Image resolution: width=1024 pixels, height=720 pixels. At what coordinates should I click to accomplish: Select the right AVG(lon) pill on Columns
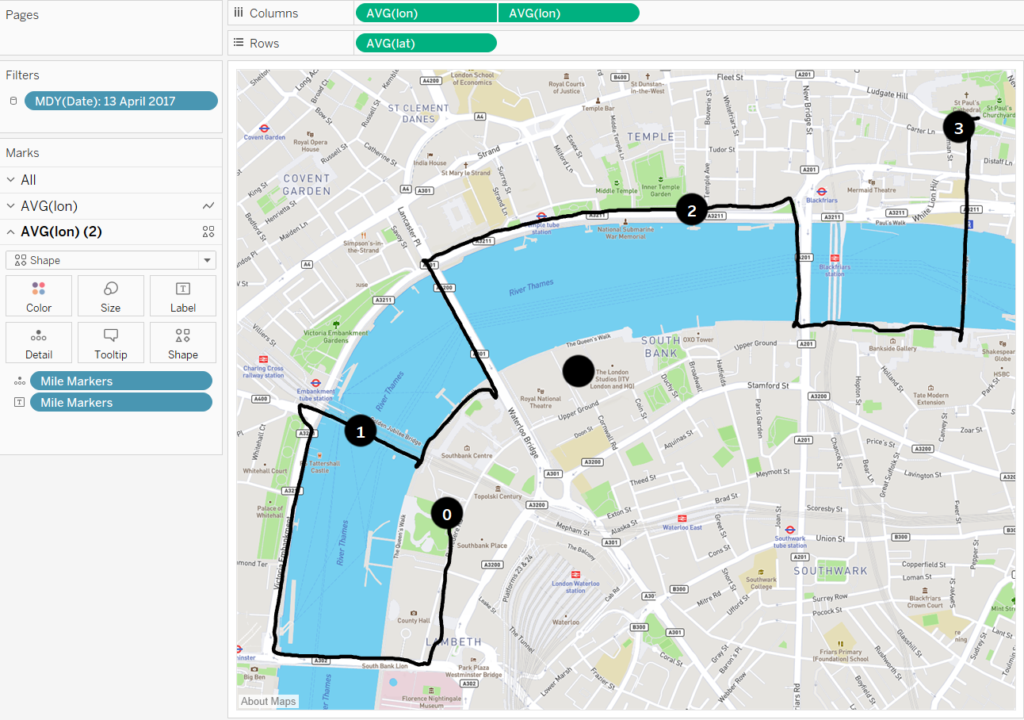click(x=568, y=13)
